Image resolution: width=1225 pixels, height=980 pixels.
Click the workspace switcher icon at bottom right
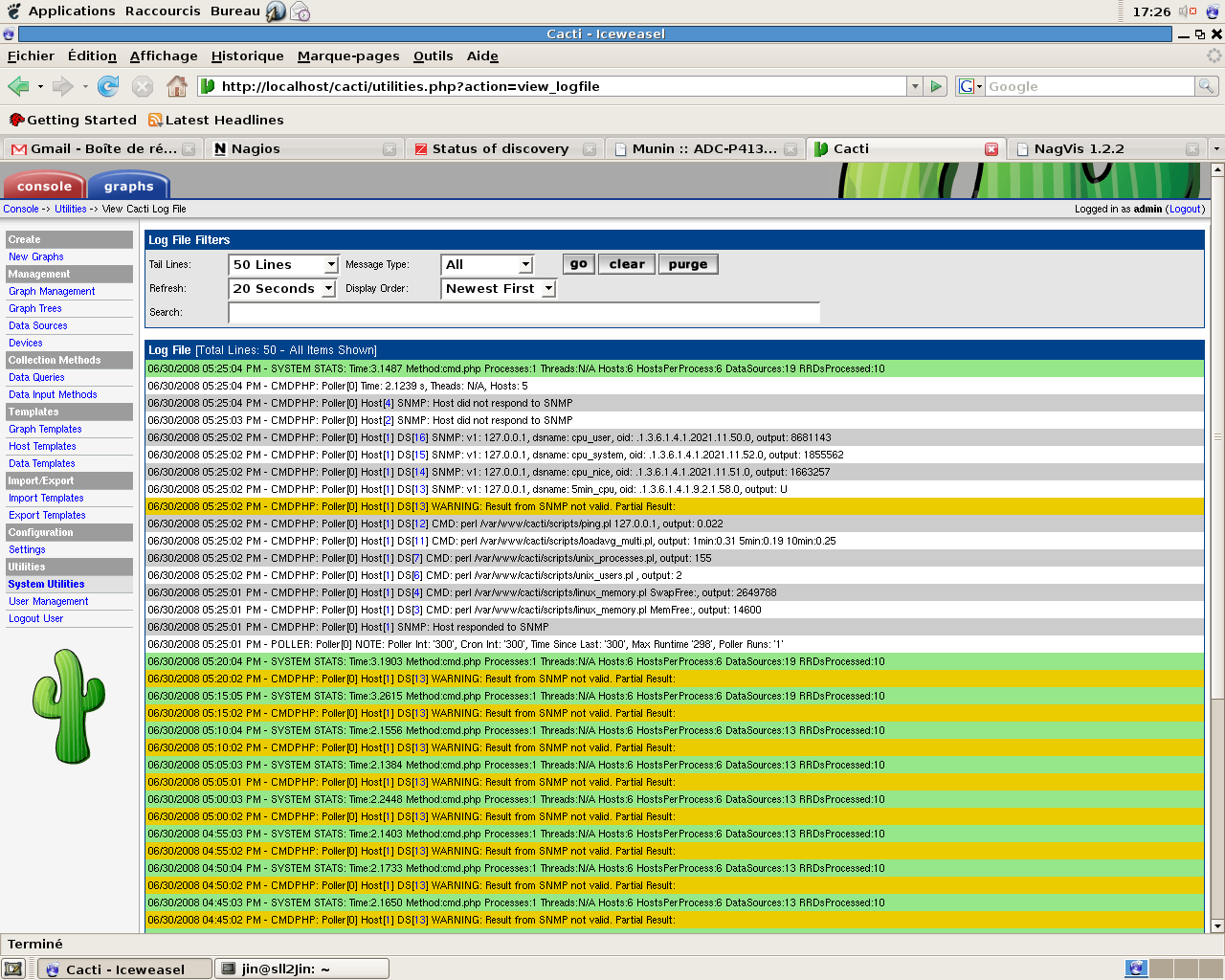(1136, 969)
